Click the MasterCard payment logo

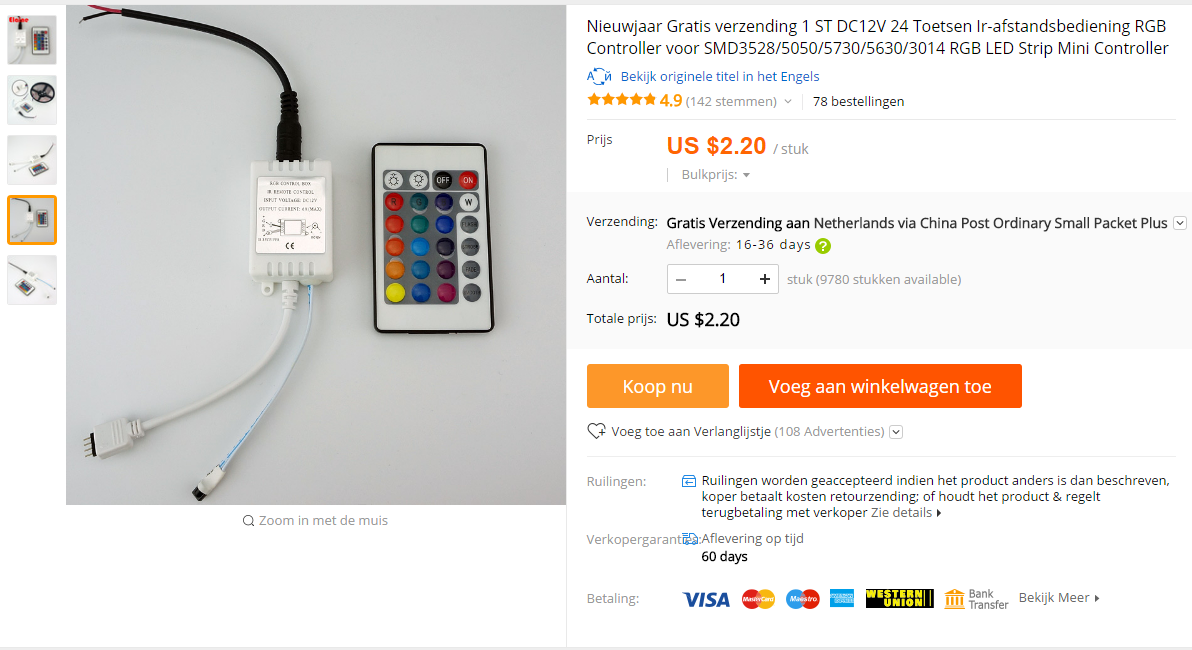(x=758, y=599)
